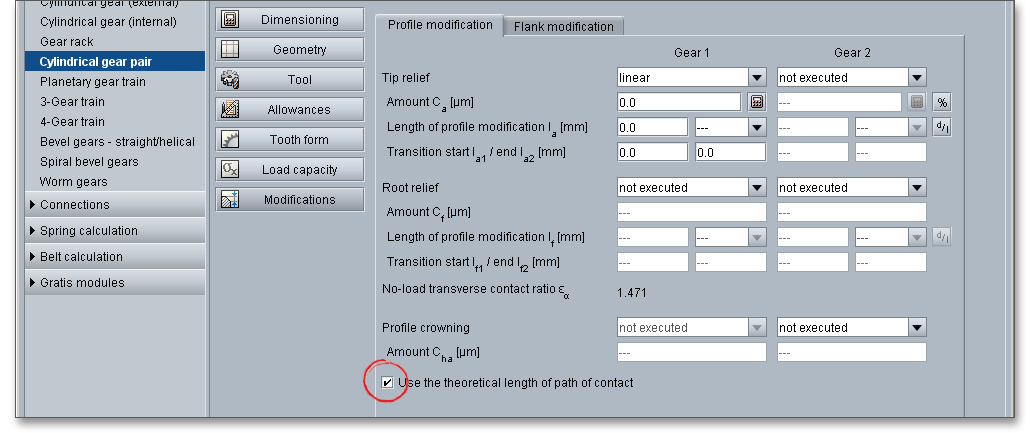1030x433 pixels.
Task: Click the Dimensioning button icon
Action: click(x=229, y=19)
